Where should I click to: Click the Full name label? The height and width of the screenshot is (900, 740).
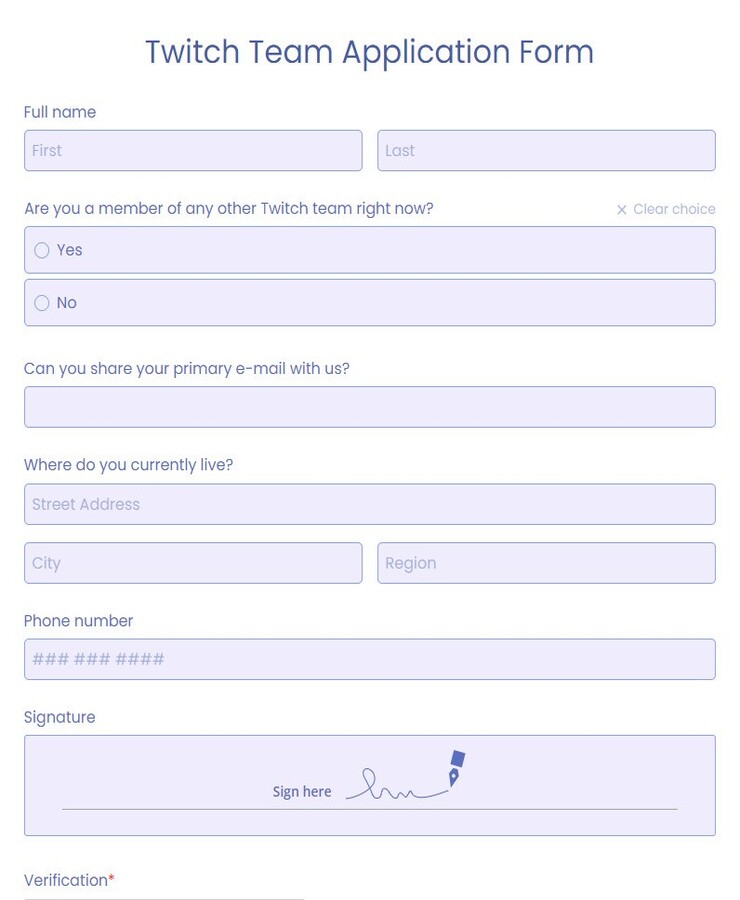[60, 112]
